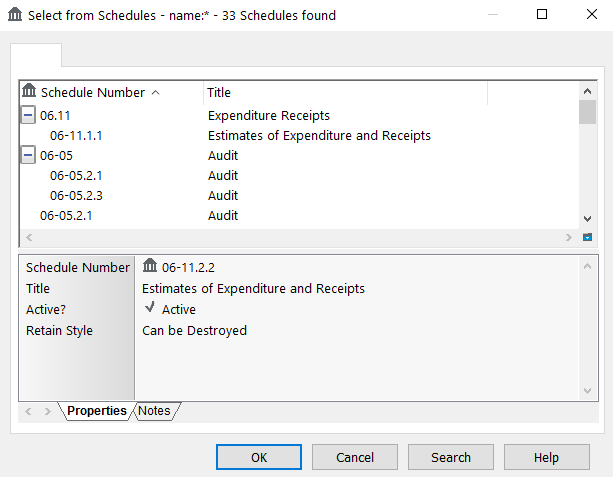Click the Cancel button
This screenshot has height=477, width=613.
pos(354,457)
